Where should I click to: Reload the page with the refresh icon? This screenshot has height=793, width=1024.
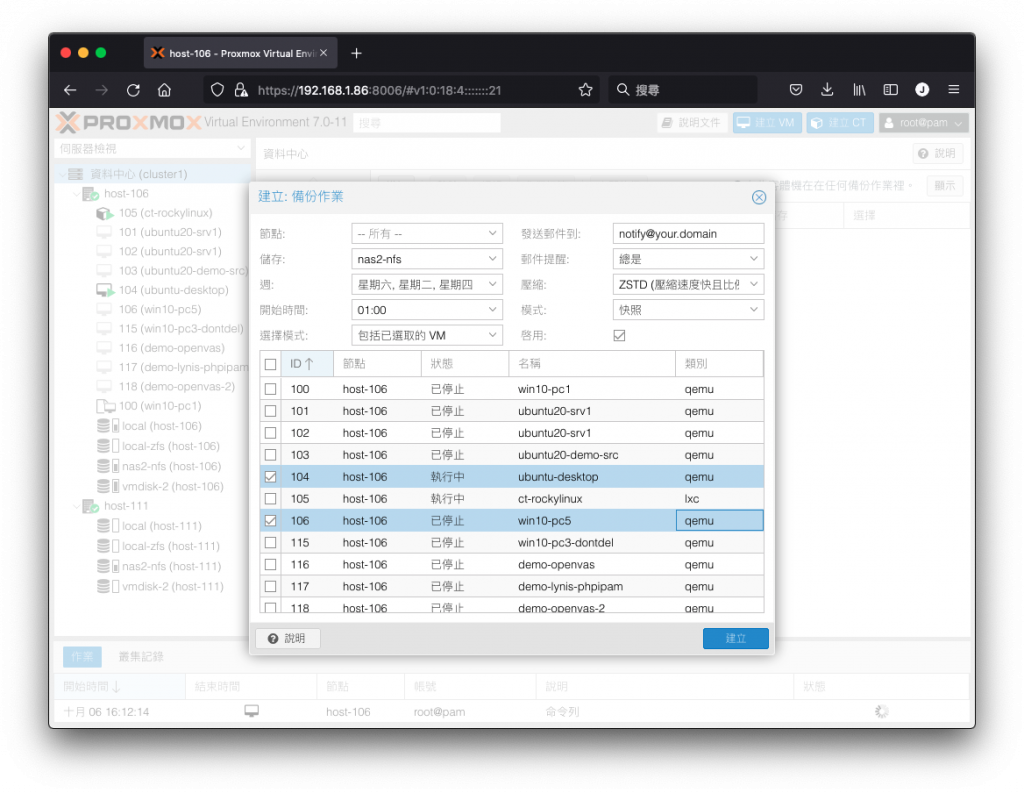(x=133, y=90)
